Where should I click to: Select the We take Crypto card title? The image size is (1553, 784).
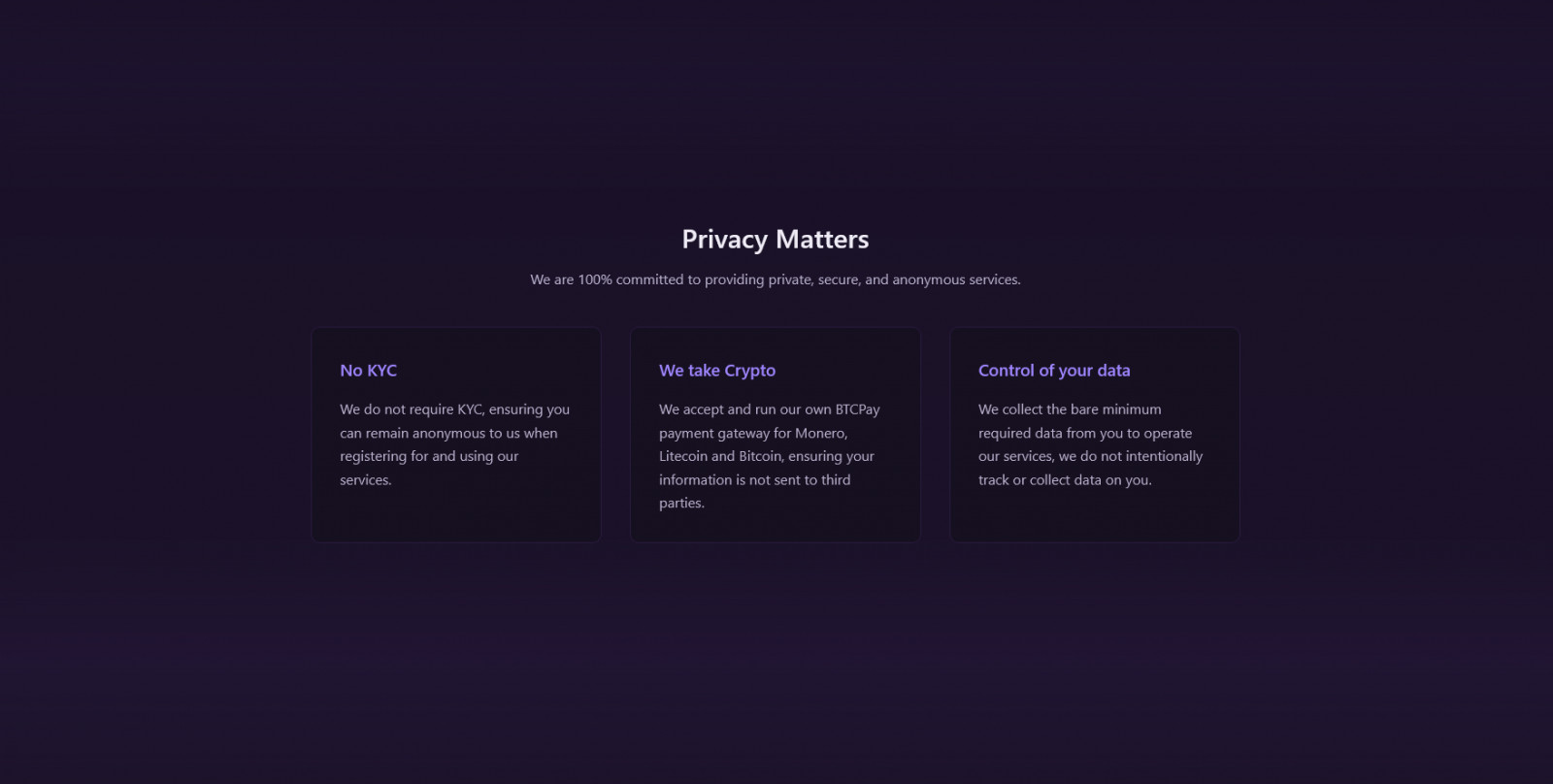tap(716, 371)
